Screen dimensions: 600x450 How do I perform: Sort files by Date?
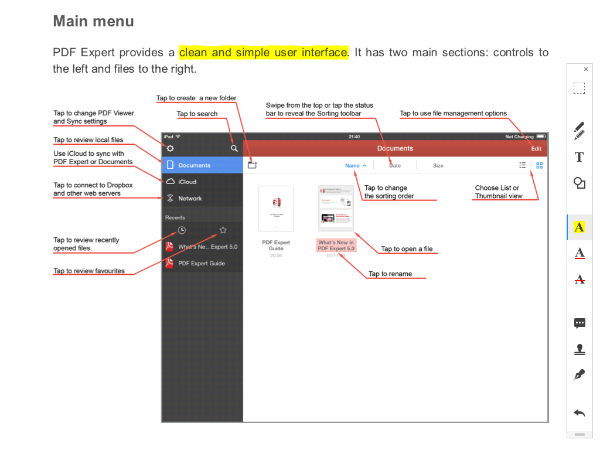(395, 165)
